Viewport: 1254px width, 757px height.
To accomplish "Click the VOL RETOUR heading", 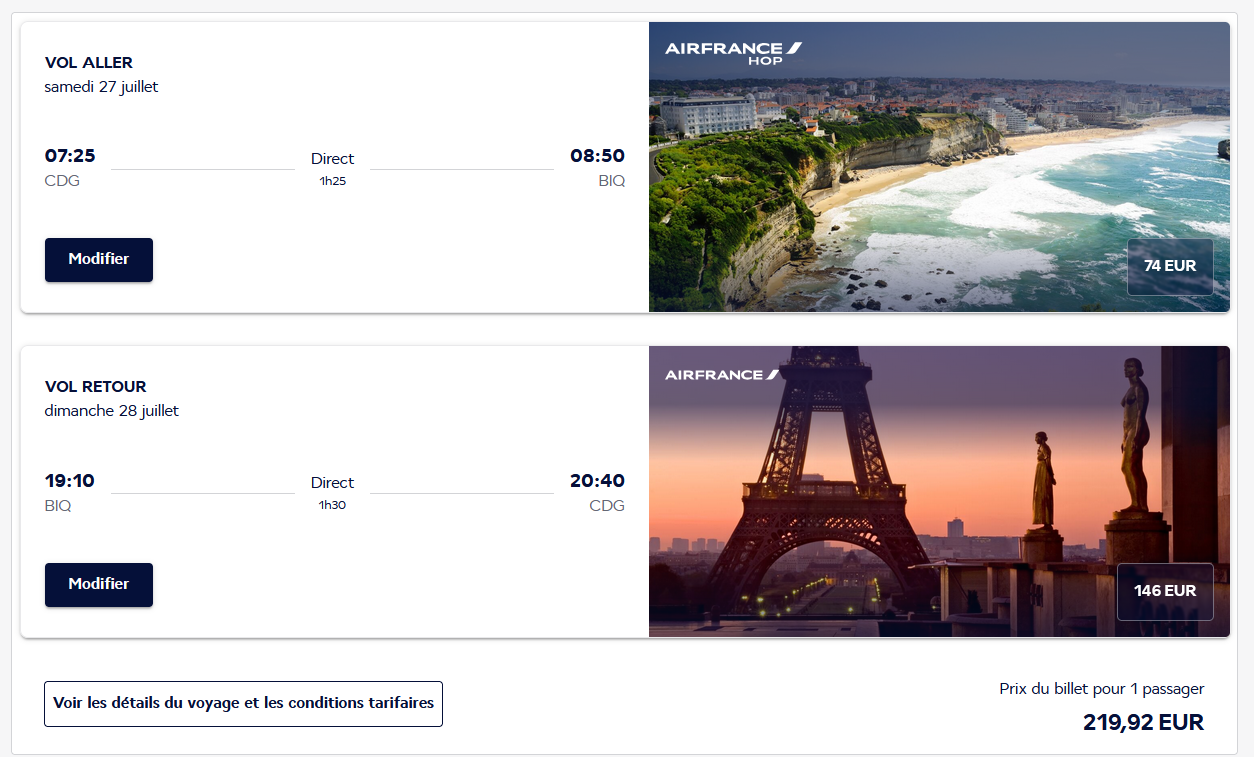I will (x=96, y=387).
